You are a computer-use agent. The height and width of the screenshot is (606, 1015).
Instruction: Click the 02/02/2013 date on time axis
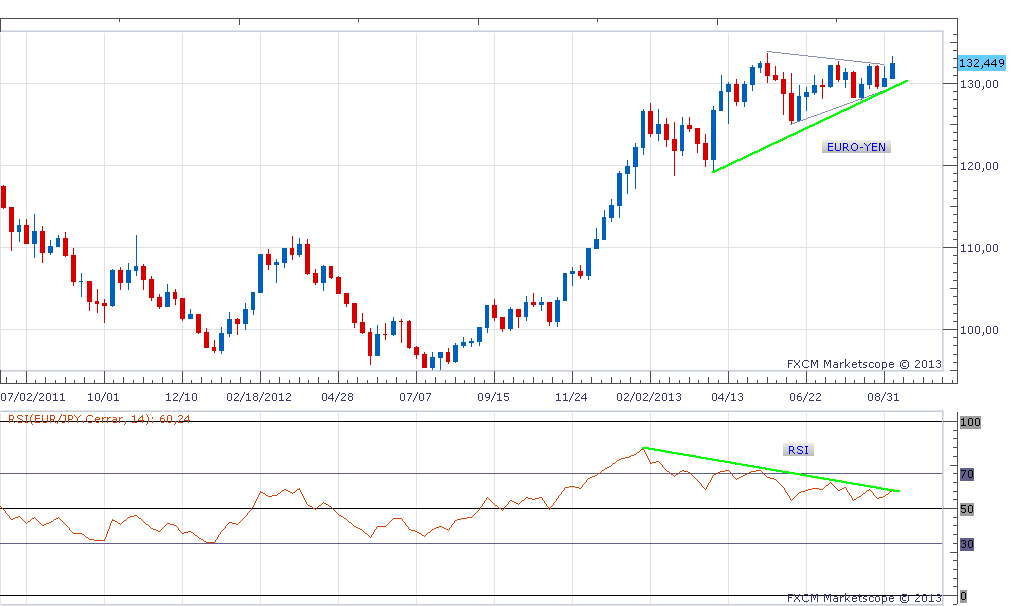pos(648,397)
